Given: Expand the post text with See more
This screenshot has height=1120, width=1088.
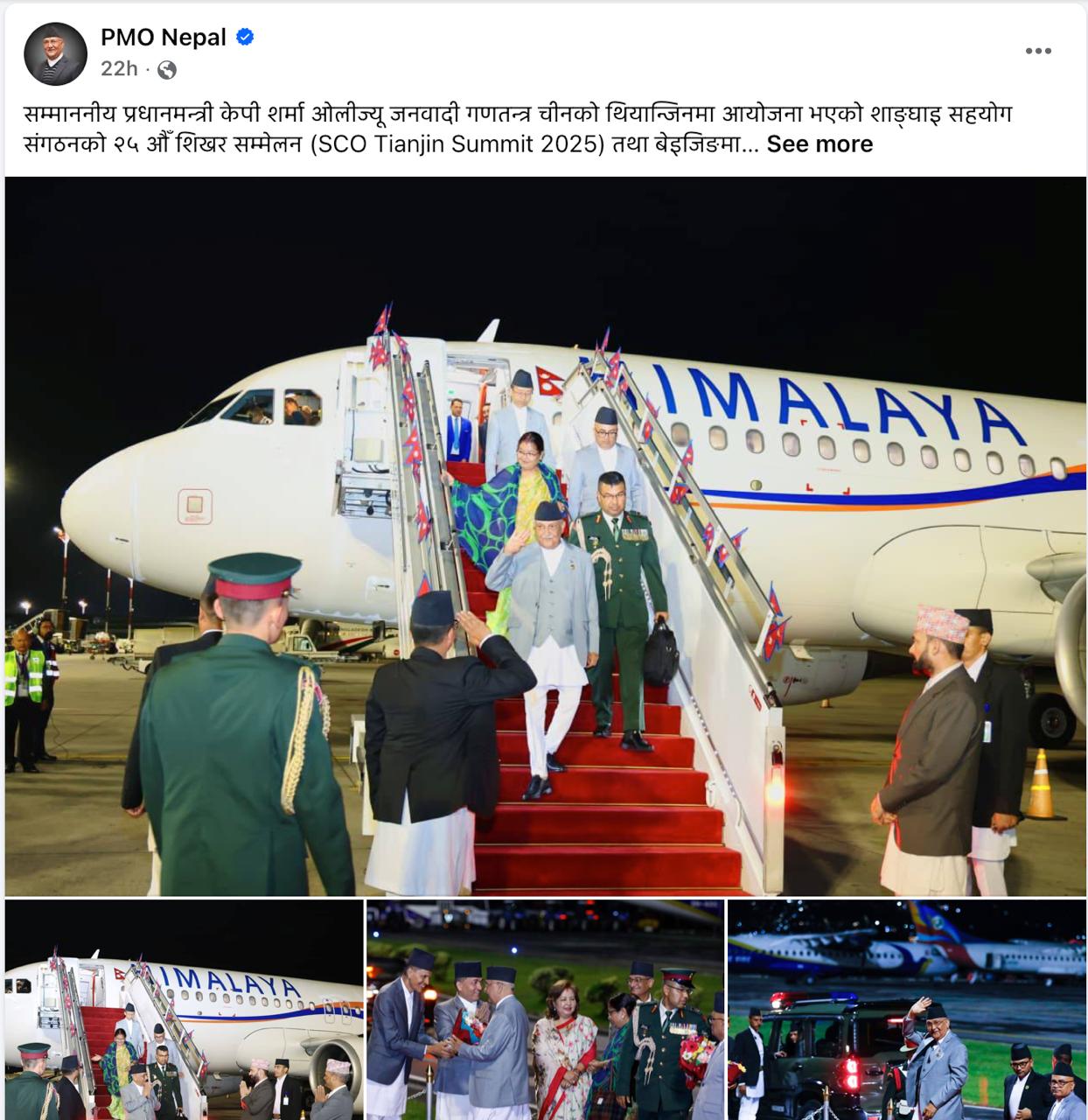Looking at the screenshot, I should click(819, 144).
